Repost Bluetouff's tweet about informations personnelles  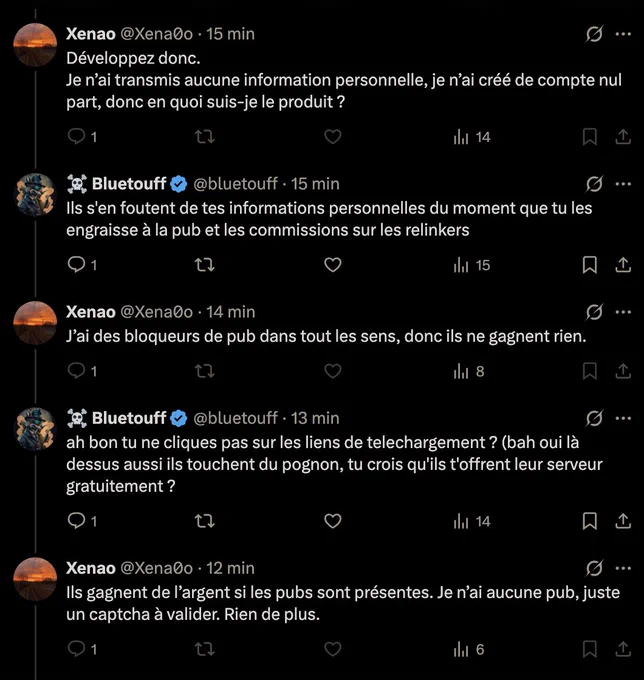coord(204,265)
